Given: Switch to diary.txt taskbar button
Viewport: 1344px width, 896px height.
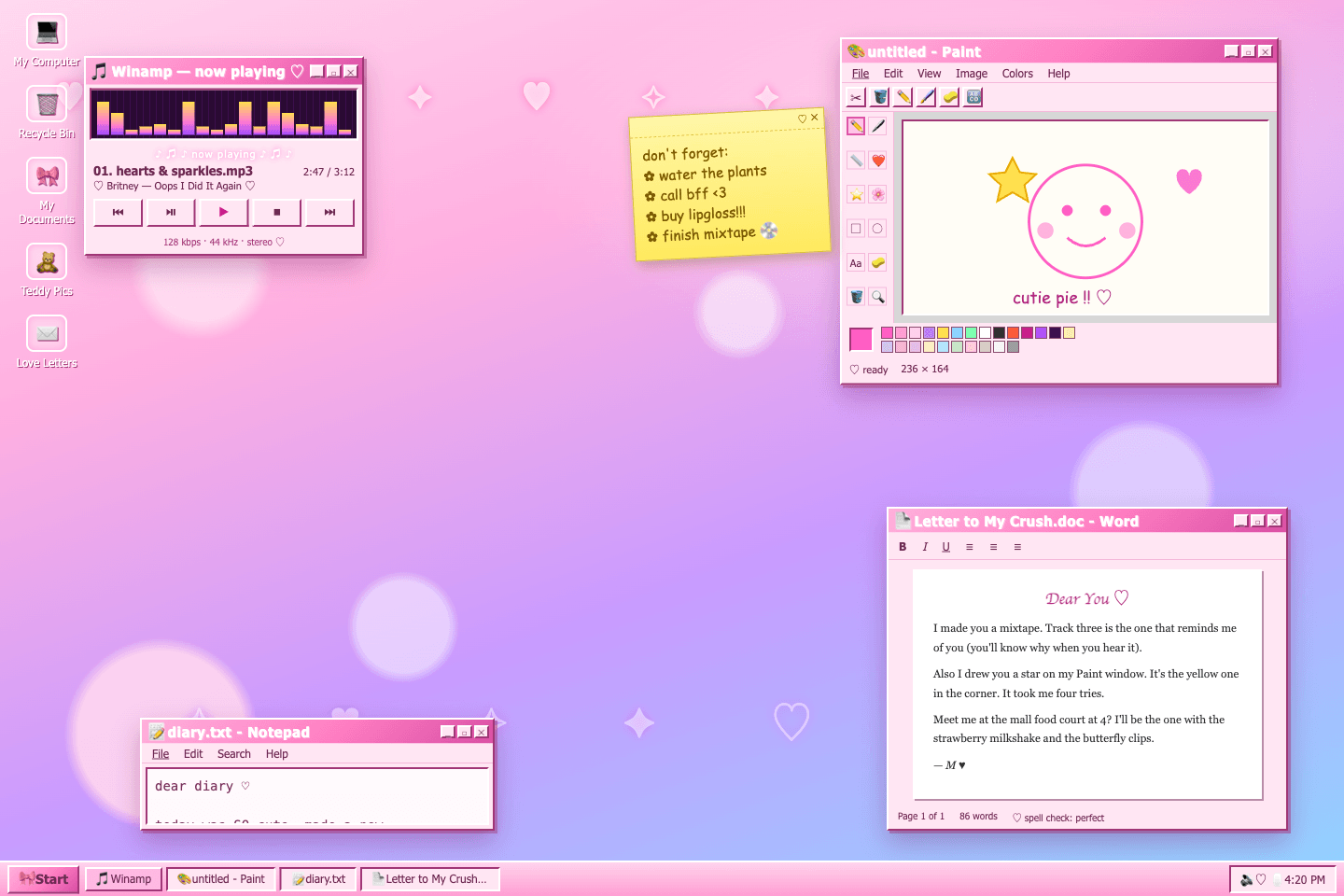Looking at the screenshot, I should (x=318, y=879).
